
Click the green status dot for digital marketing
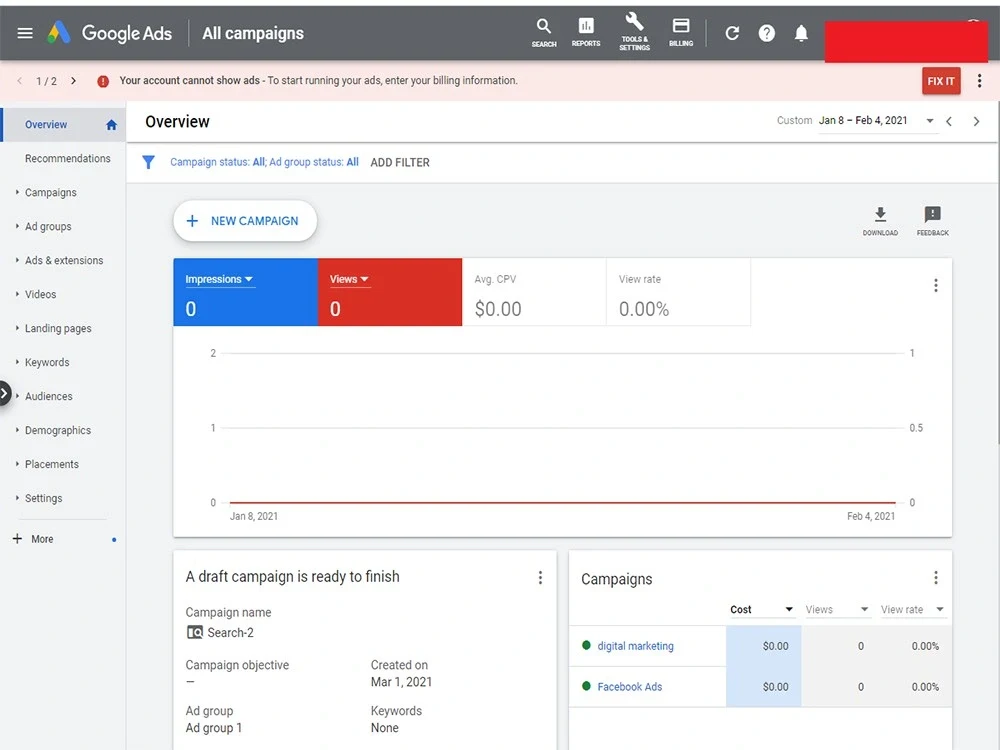pos(586,645)
